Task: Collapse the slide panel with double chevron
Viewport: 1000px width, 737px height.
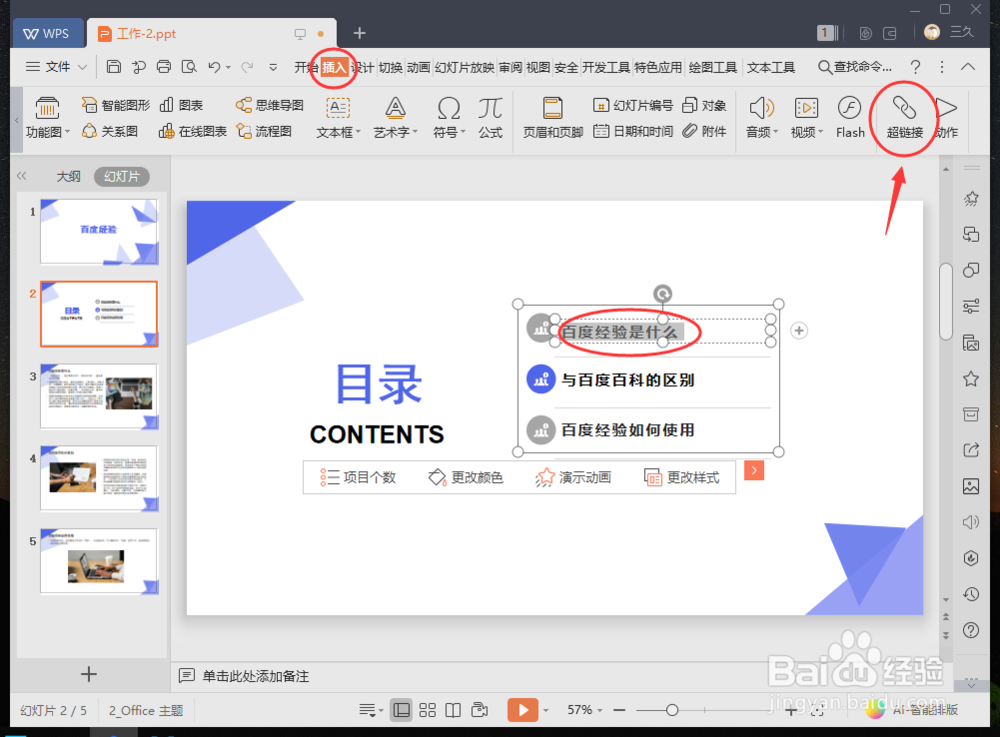Action: [x=22, y=176]
